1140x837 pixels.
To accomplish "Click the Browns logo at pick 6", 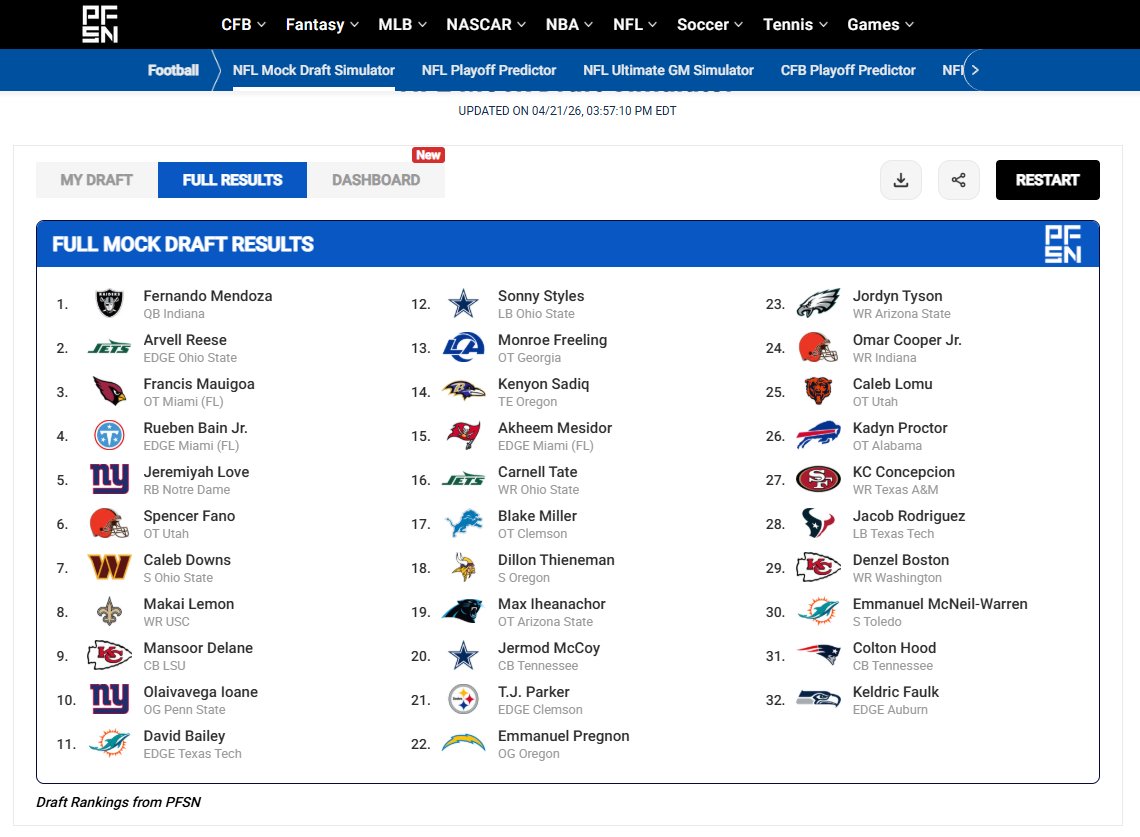I will coord(110,524).
